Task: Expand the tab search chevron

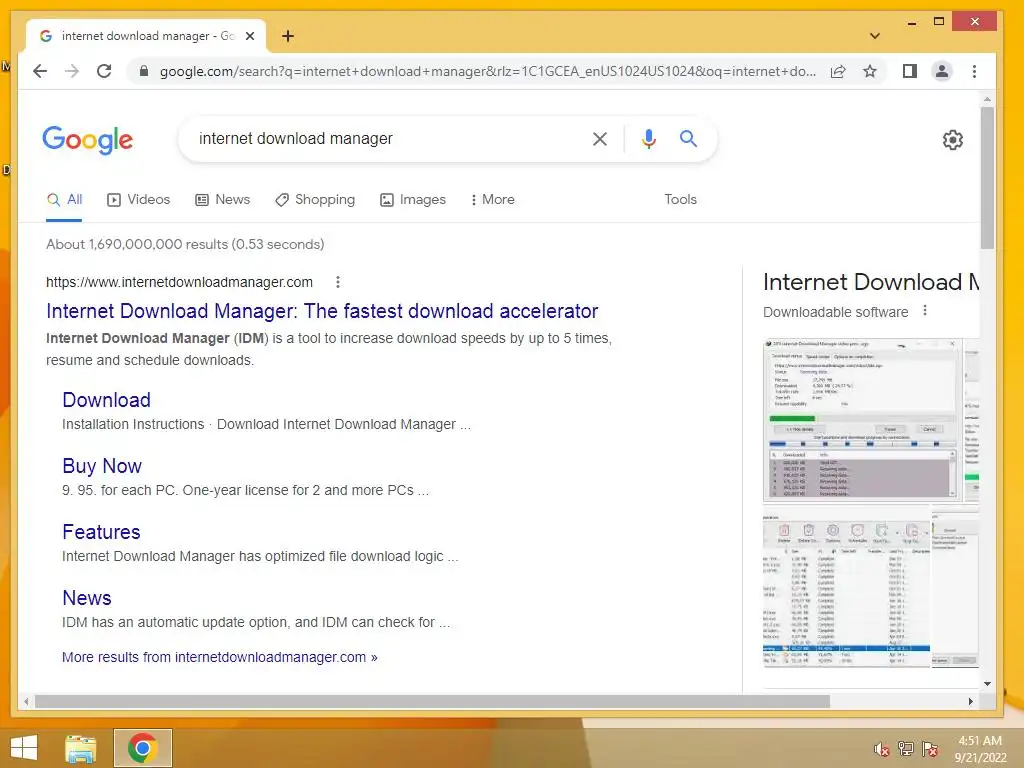Action: pos(875,36)
